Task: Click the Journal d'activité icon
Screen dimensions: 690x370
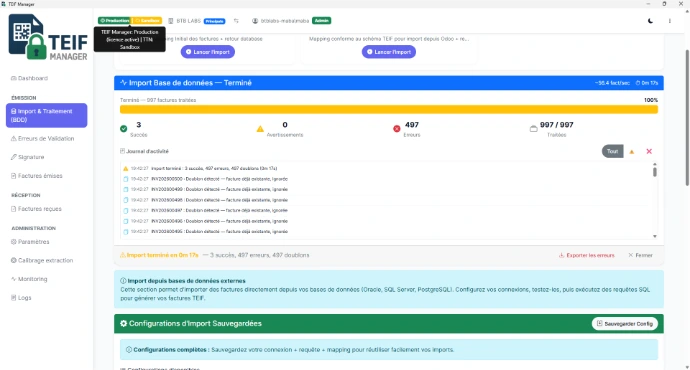Action: click(122, 151)
